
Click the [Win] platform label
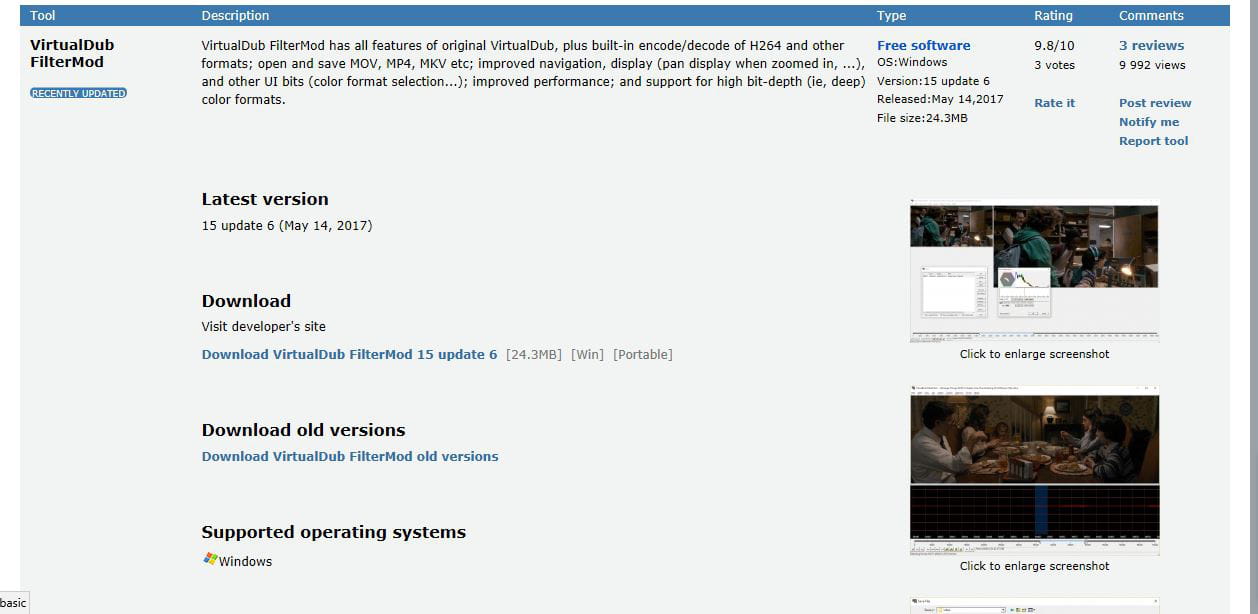point(587,354)
